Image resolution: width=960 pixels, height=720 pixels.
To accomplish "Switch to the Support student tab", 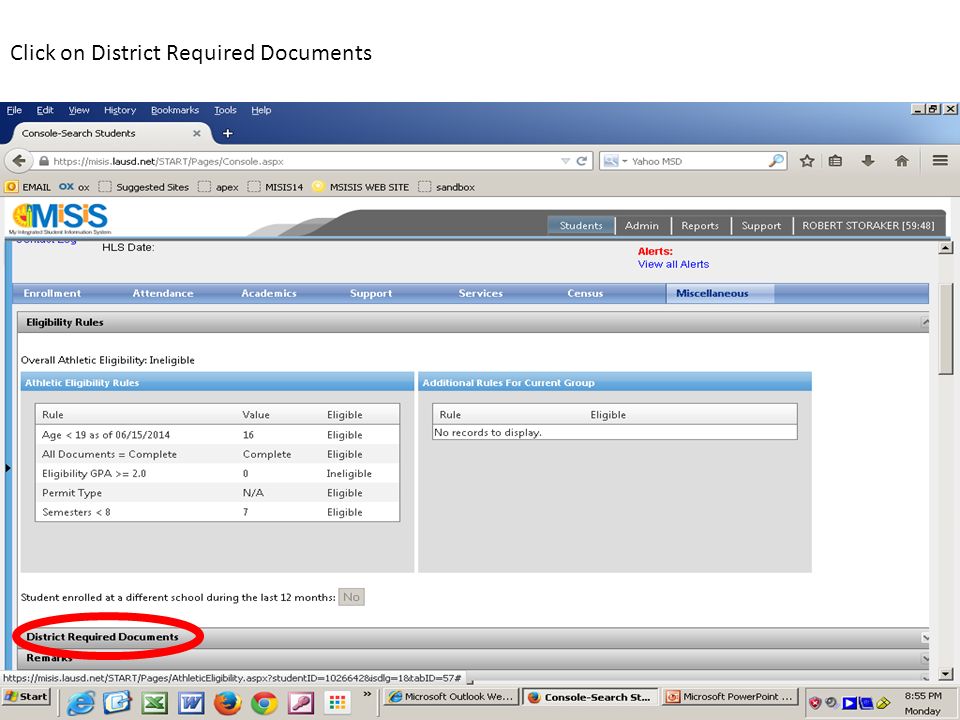I will 371,293.
